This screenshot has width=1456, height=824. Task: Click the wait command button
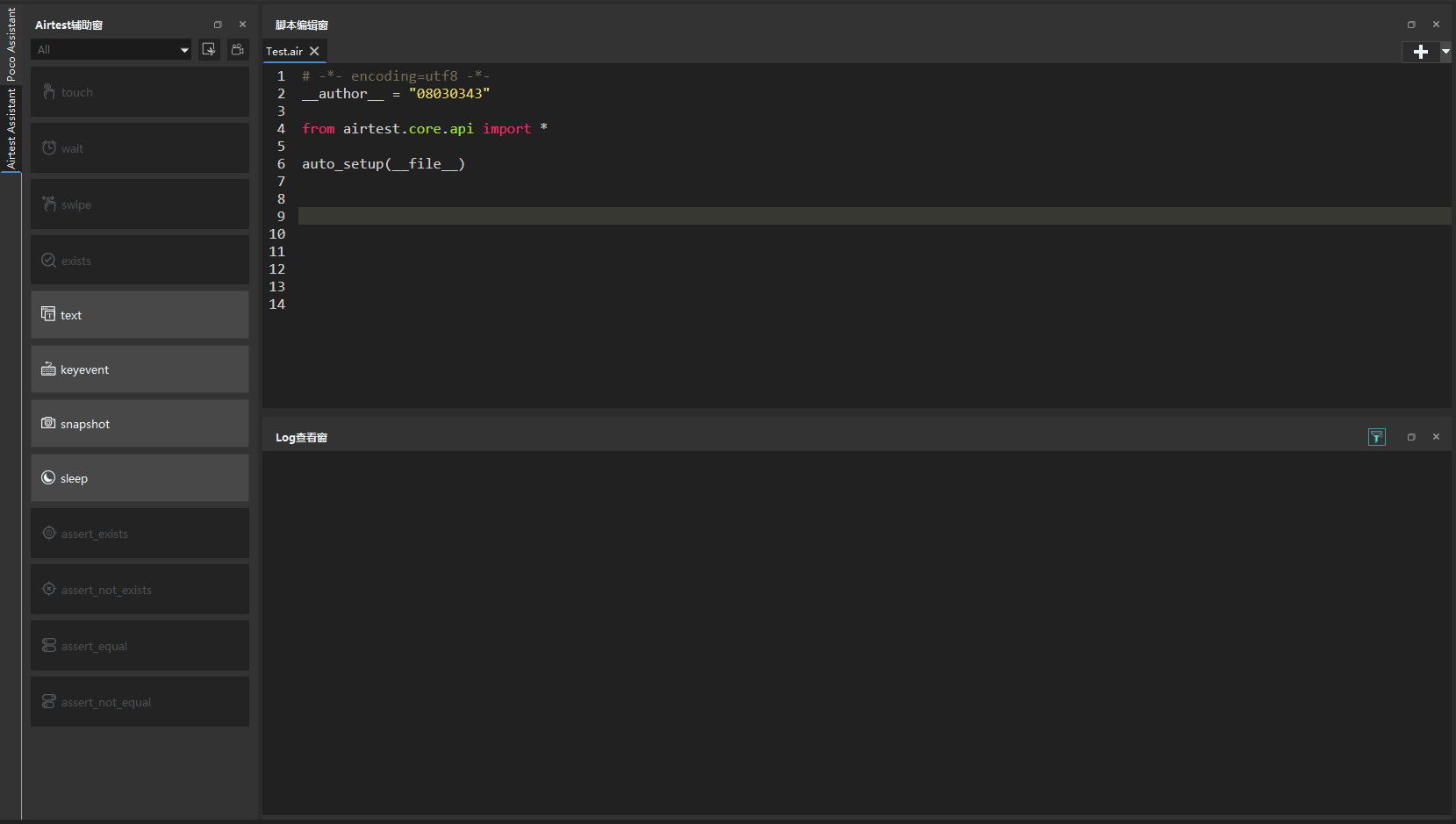(x=140, y=148)
